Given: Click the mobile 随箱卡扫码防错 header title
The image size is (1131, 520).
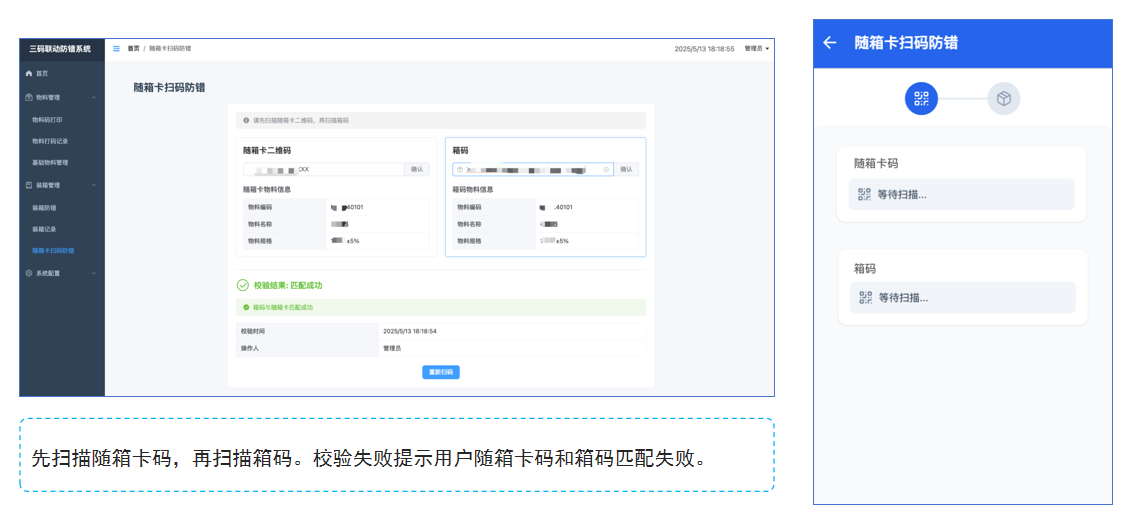Looking at the screenshot, I should [906, 43].
